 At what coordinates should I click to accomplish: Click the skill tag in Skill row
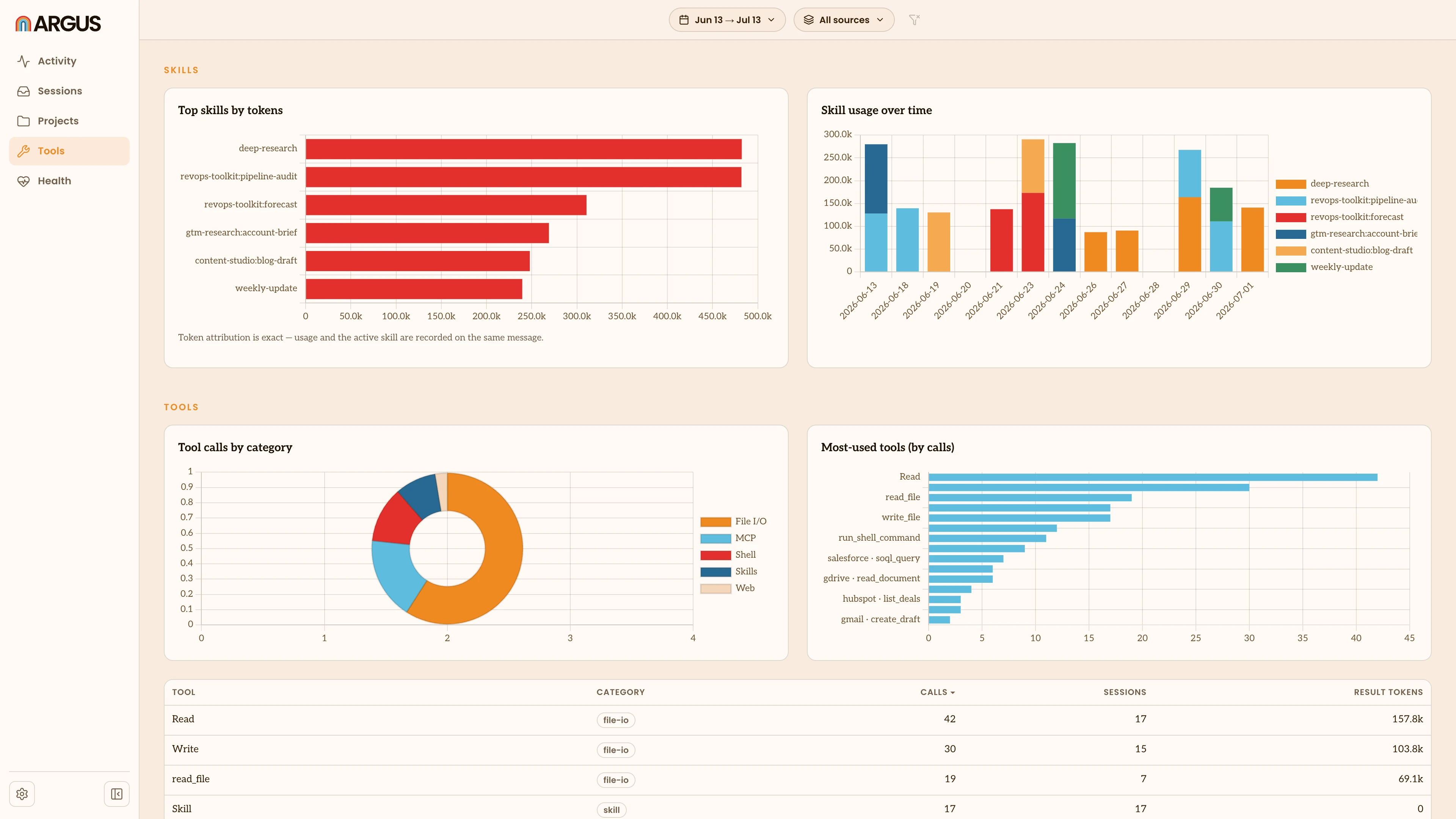(611, 810)
